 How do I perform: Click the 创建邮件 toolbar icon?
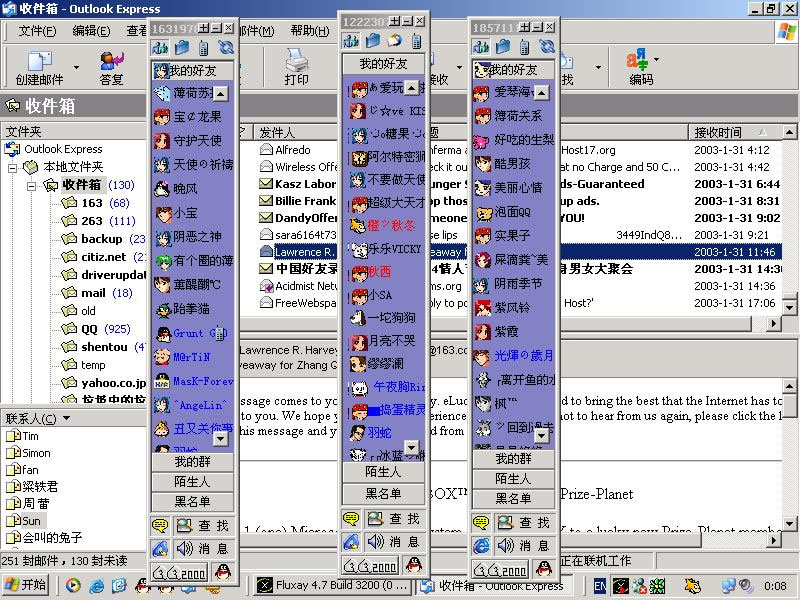pos(39,61)
